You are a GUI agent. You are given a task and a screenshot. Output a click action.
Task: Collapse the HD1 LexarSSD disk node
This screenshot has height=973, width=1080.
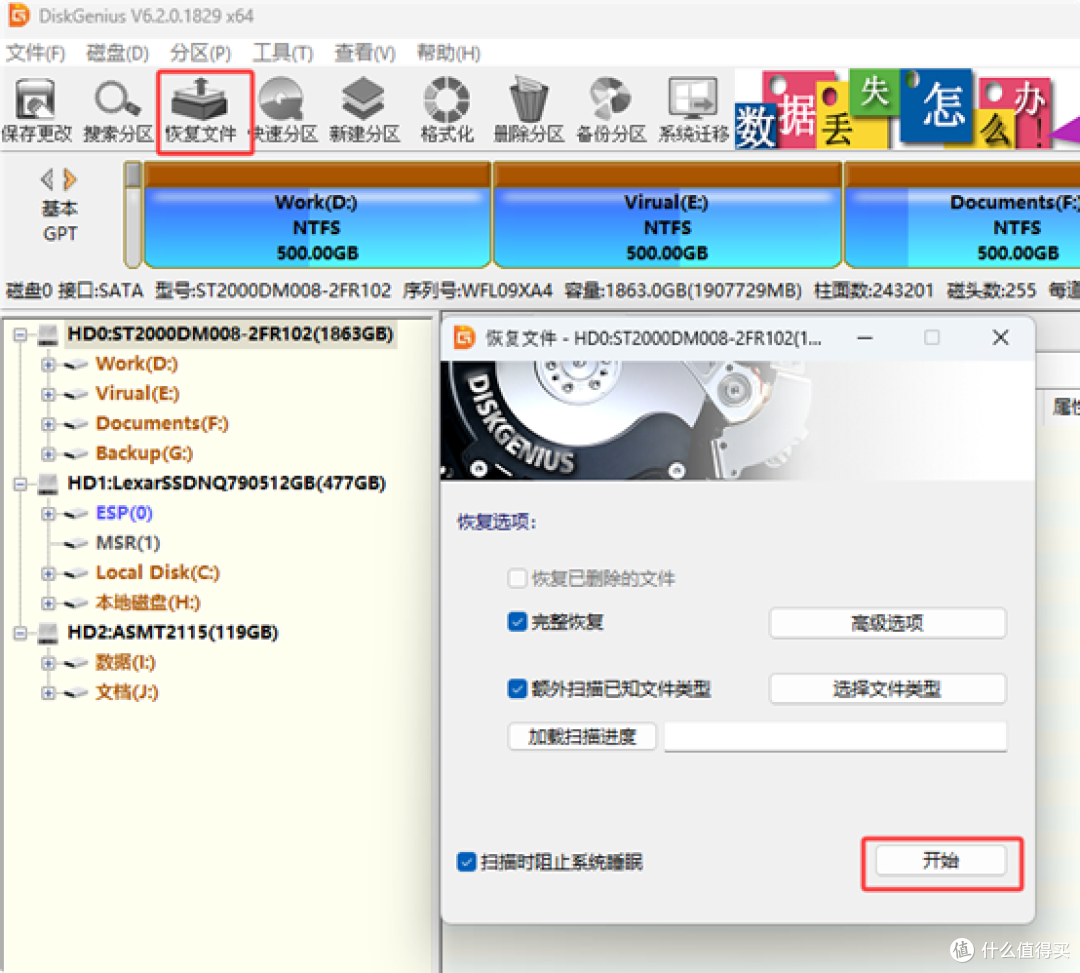tap(20, 484)
